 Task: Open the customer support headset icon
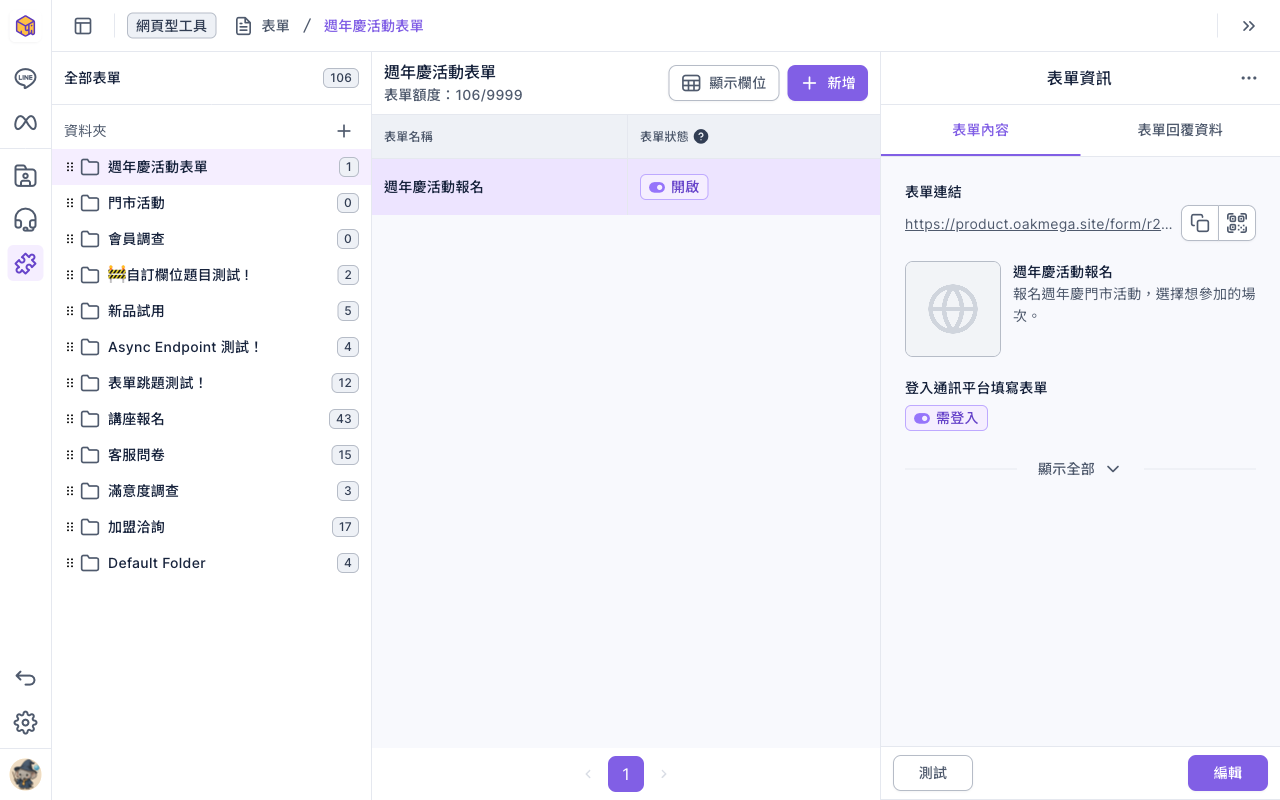click(x=25, y=220)
